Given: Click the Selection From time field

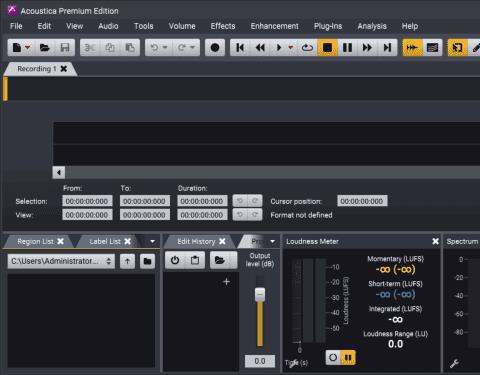Looking at the screenshot, I should click(x=87, y=201).
